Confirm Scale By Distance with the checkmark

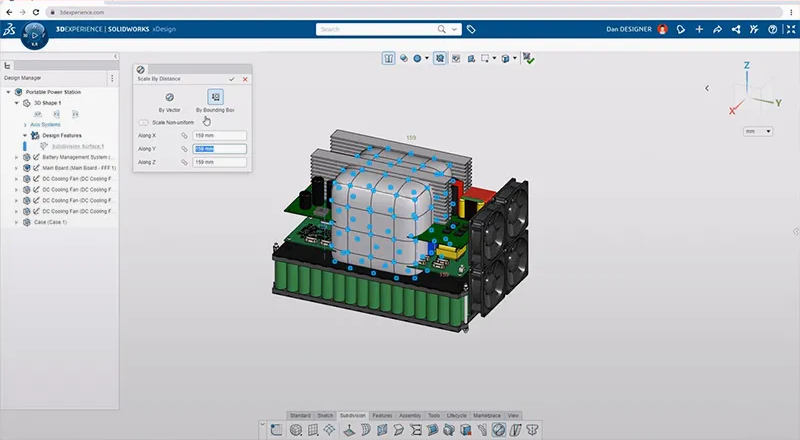(x=232, y=79)
